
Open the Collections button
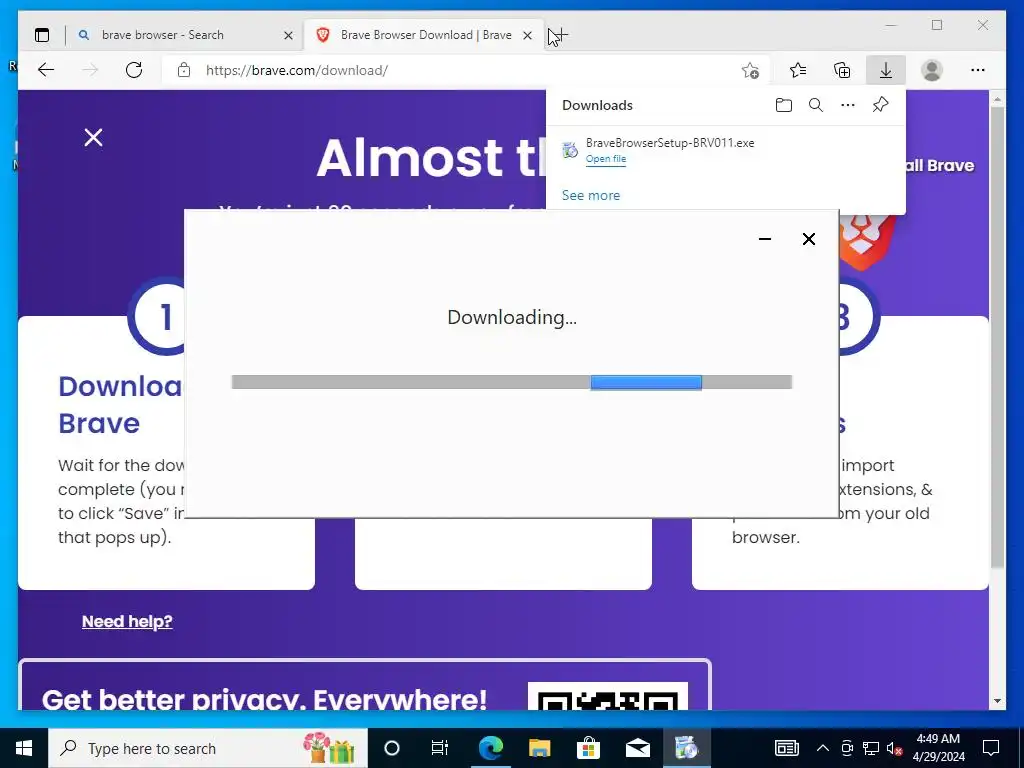(842, 70)
